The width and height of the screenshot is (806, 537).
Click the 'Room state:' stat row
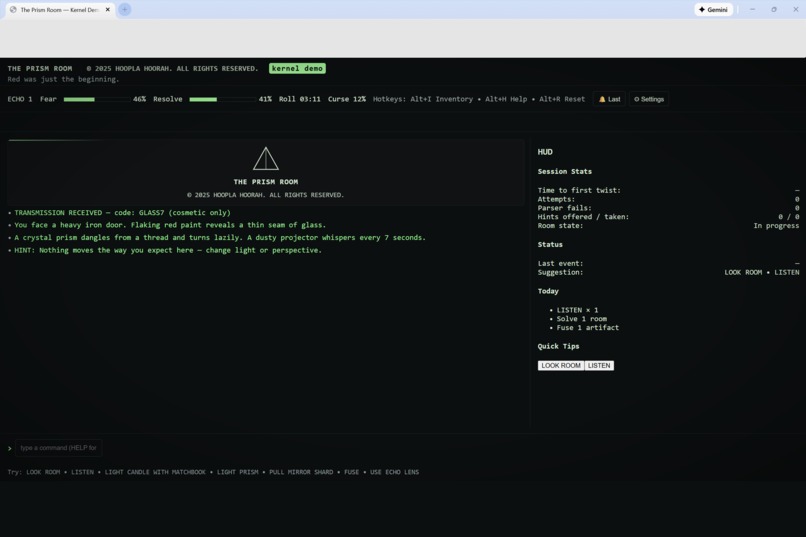tap(668, 226)
